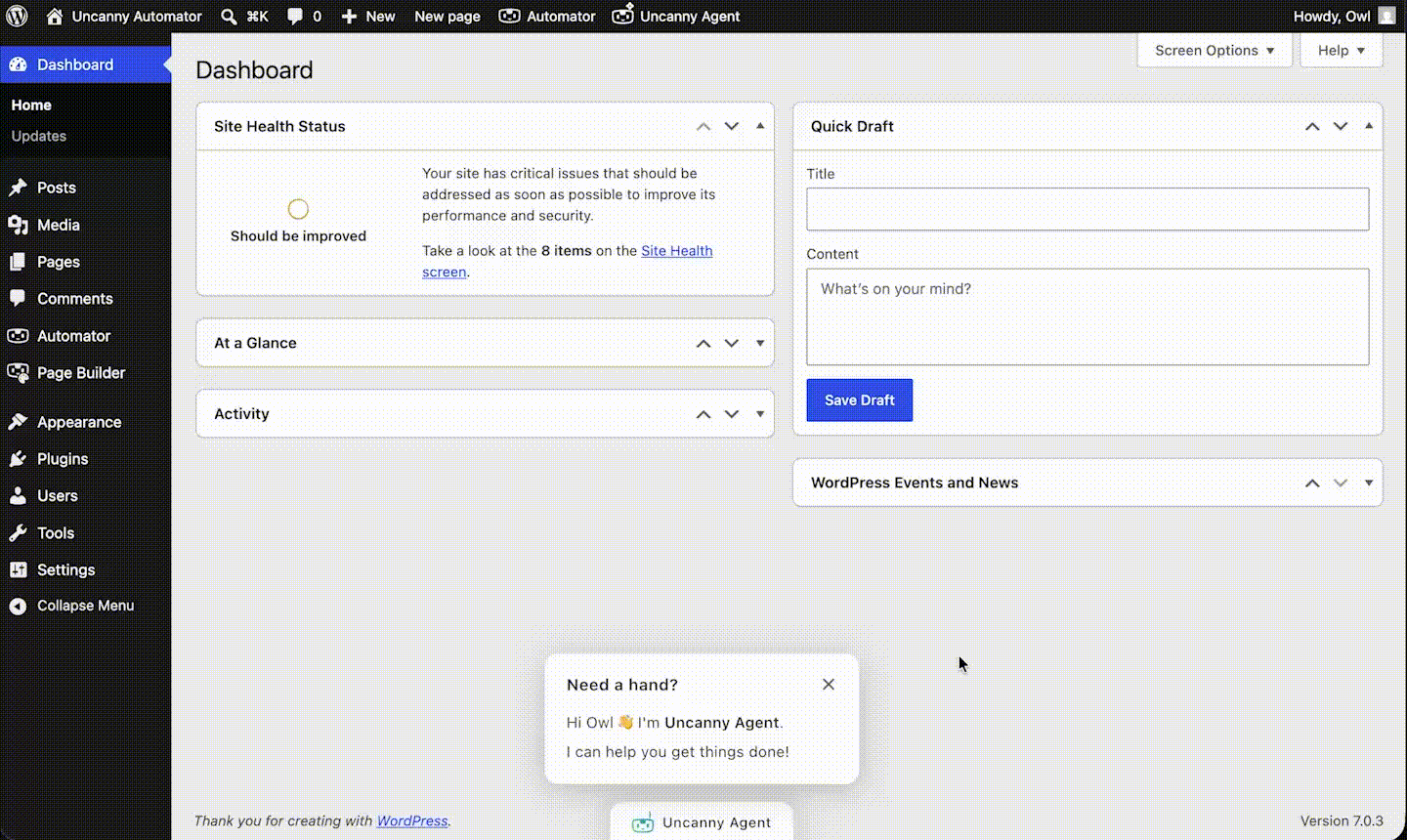Image resolution: width=1407 pixels, height=840 pixels.
Task: Move Activity panel down
Action: point(732,414)
